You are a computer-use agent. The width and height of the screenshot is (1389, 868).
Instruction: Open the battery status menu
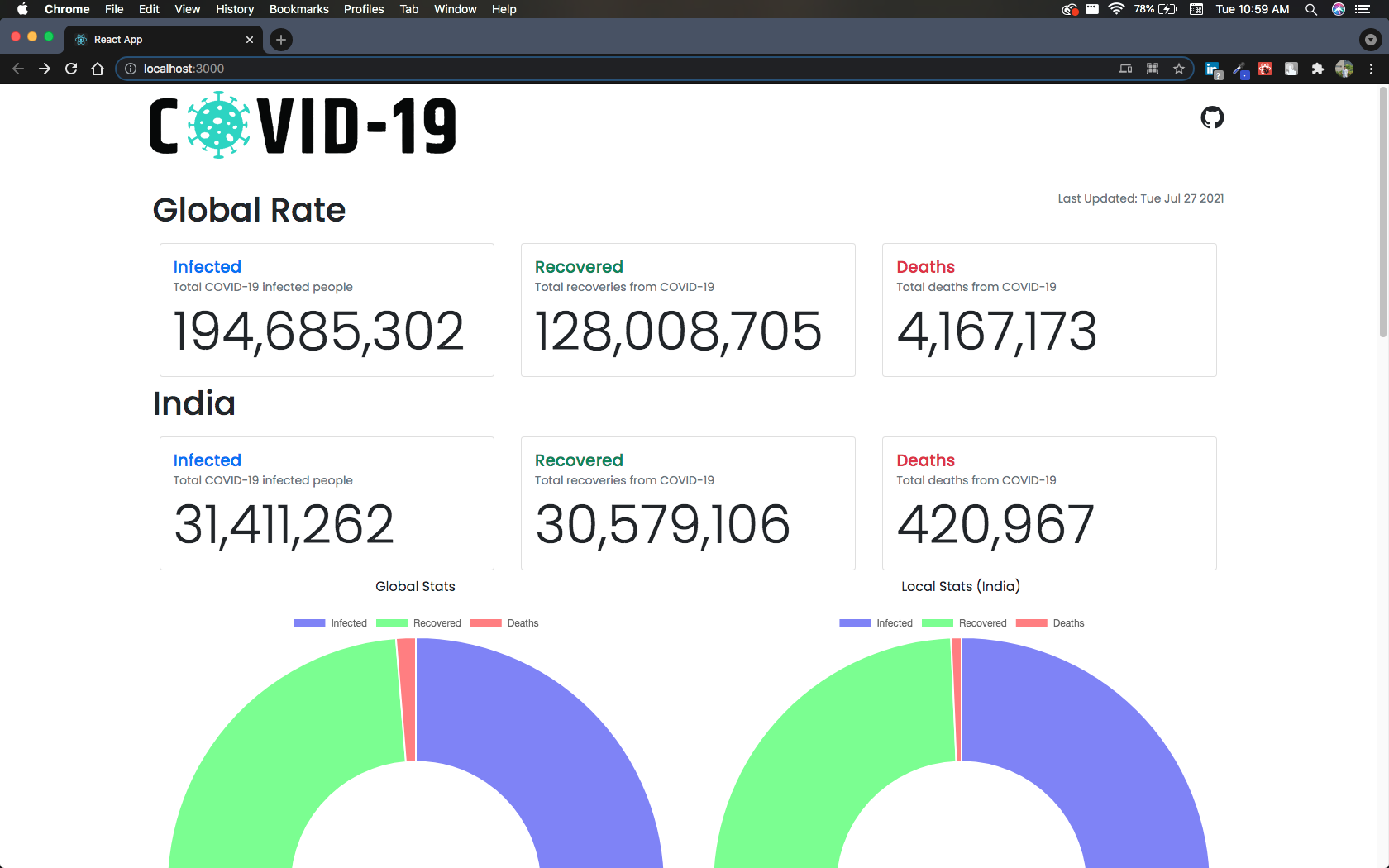[x=1156, y=9]
